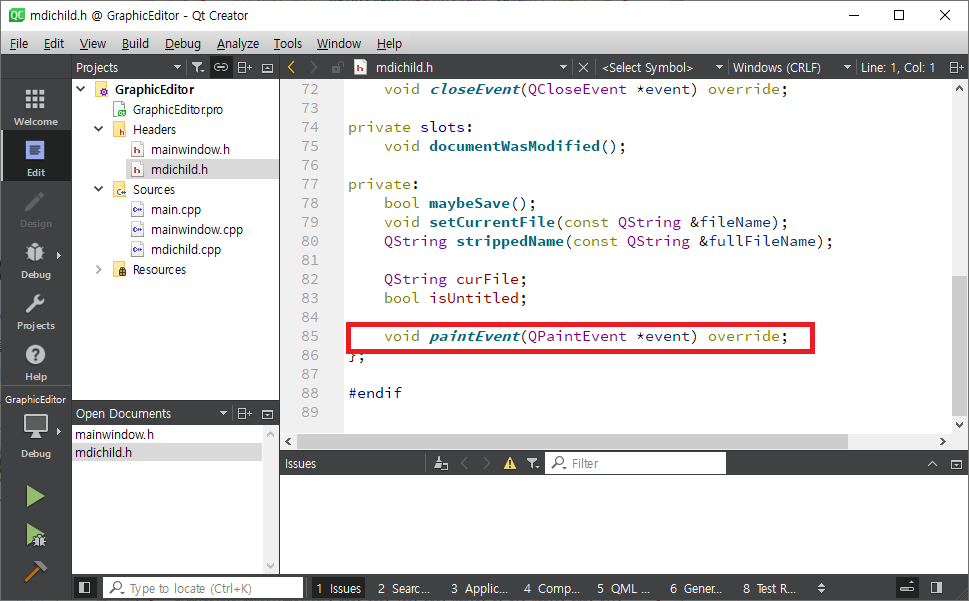Open the Debug menu
This screenshot has height=601, width=969.
pos(182,43)
